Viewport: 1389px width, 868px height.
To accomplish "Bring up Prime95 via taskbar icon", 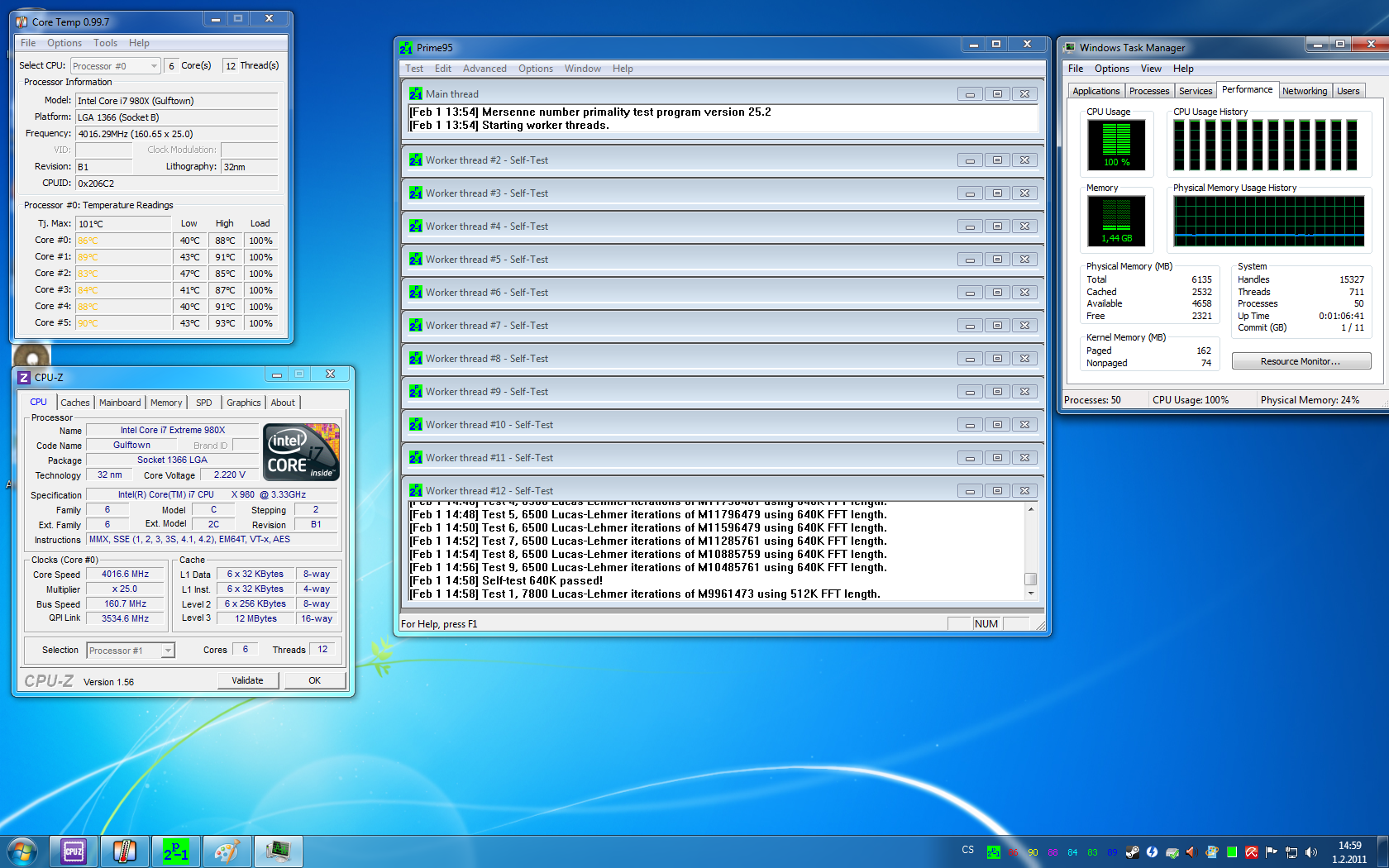I will point(176,851).
